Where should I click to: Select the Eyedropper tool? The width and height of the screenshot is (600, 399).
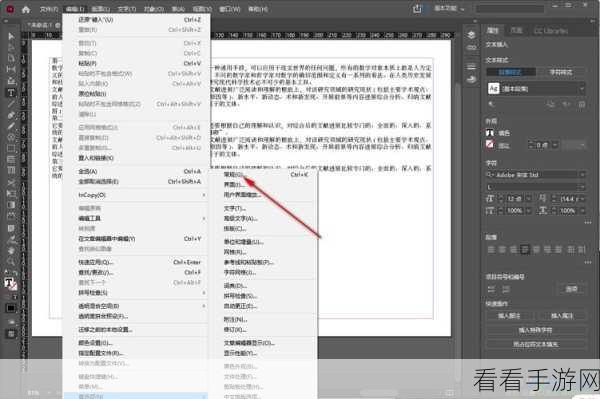click(x=11, y=240)
